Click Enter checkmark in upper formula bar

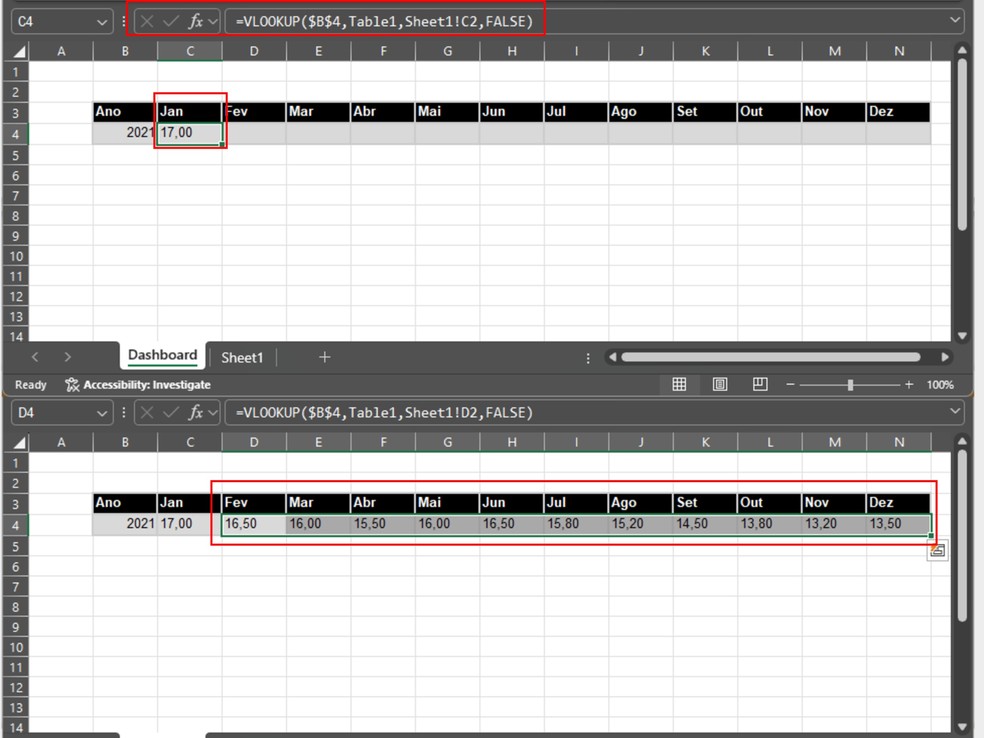pos(171,21)
